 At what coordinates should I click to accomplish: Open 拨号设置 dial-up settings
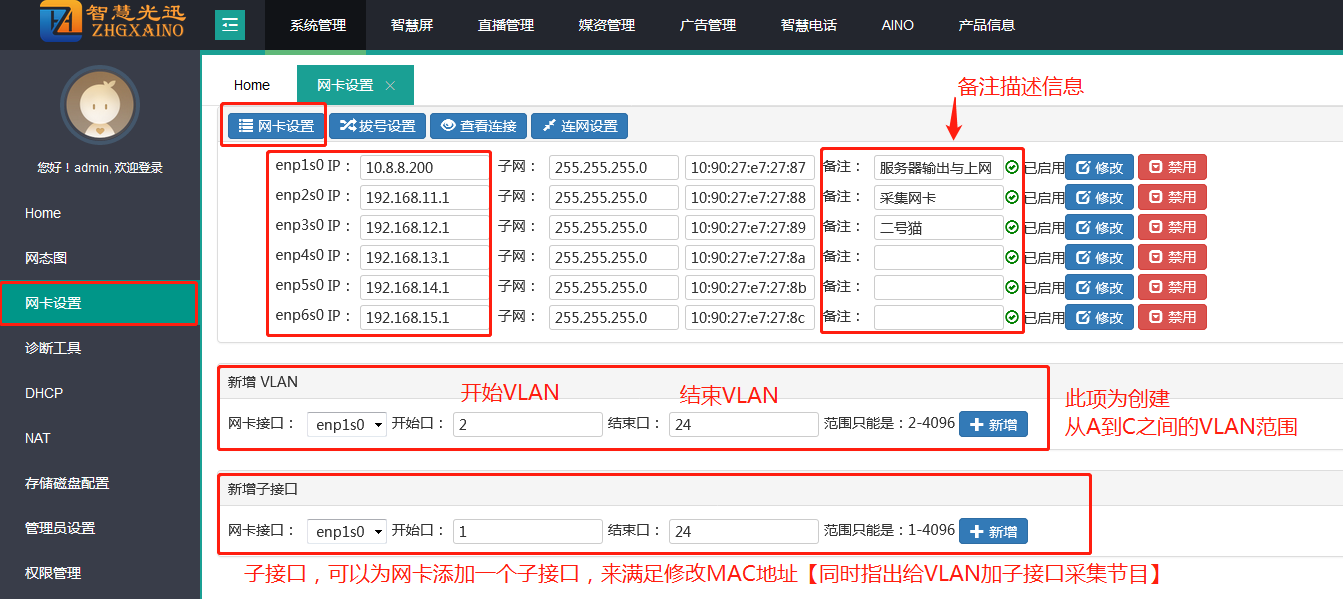377,126
